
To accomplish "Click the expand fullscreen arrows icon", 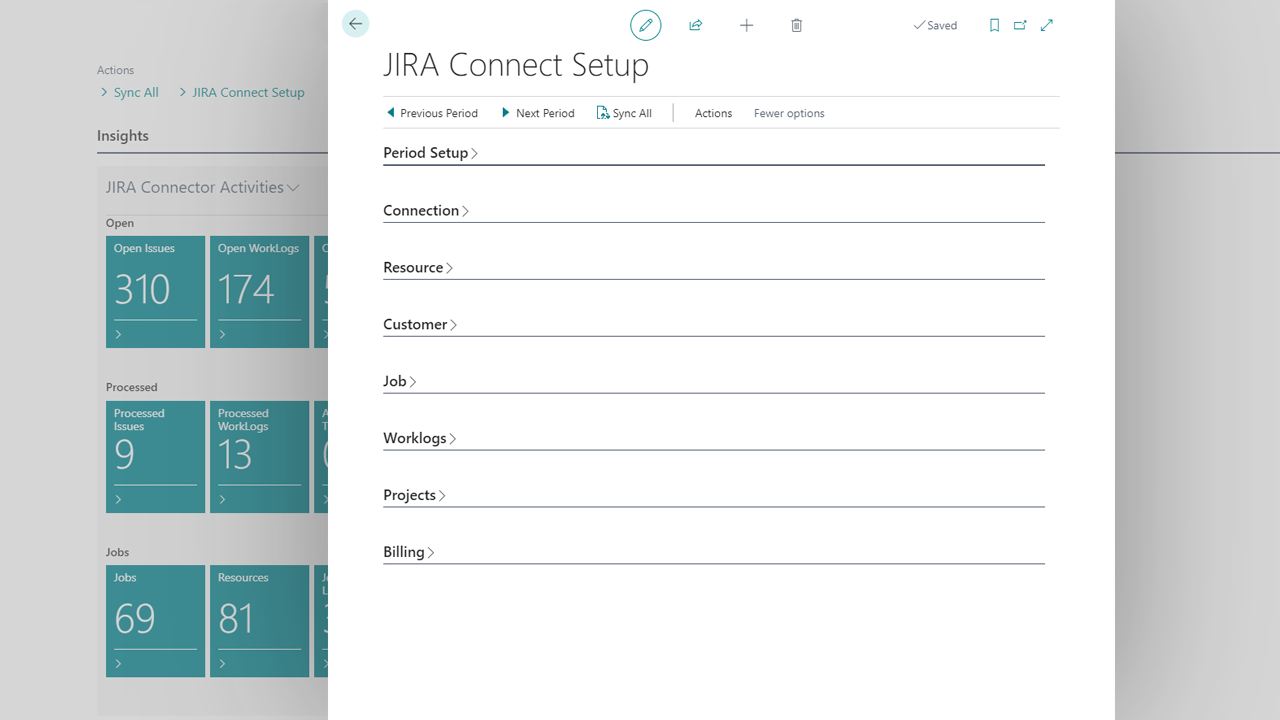I will tap(1047, 25).
